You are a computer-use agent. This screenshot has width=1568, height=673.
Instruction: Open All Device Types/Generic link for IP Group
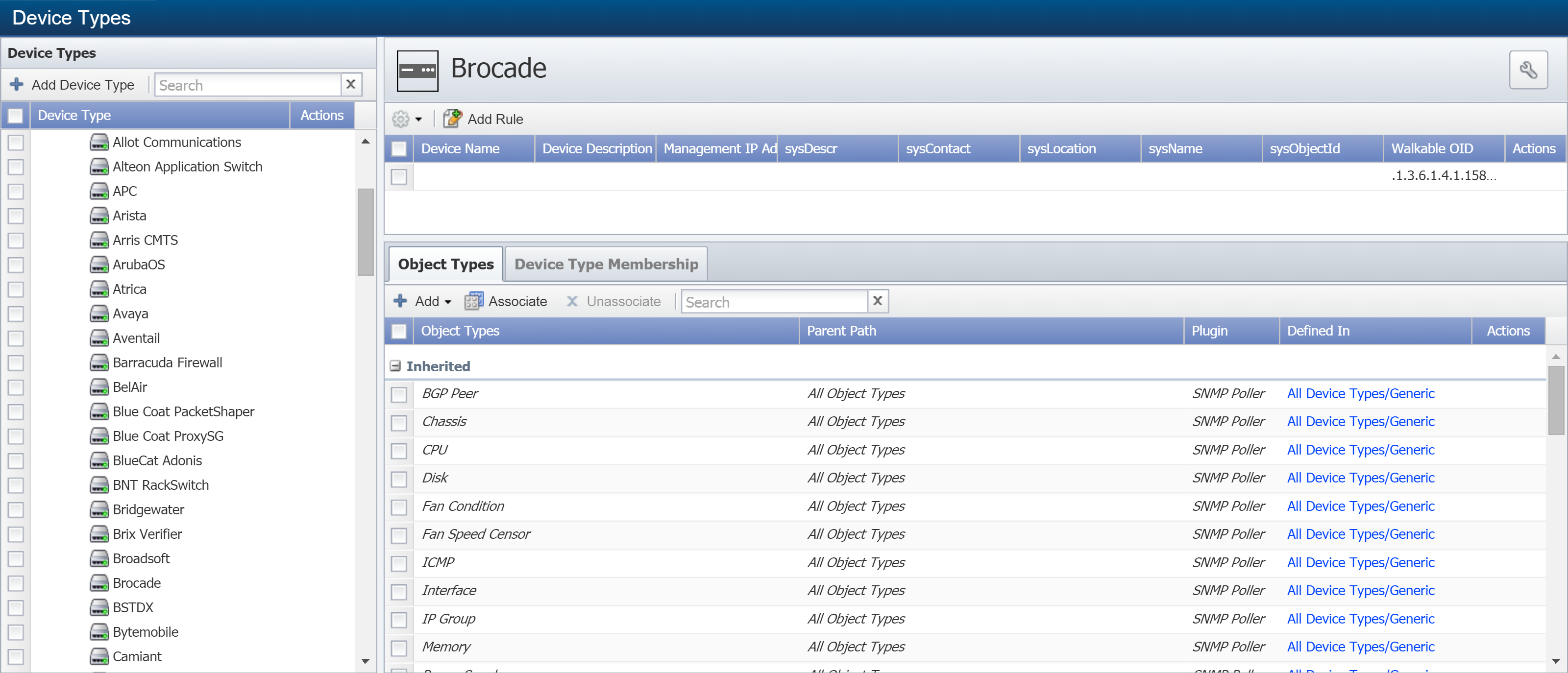pos(1360,619)
